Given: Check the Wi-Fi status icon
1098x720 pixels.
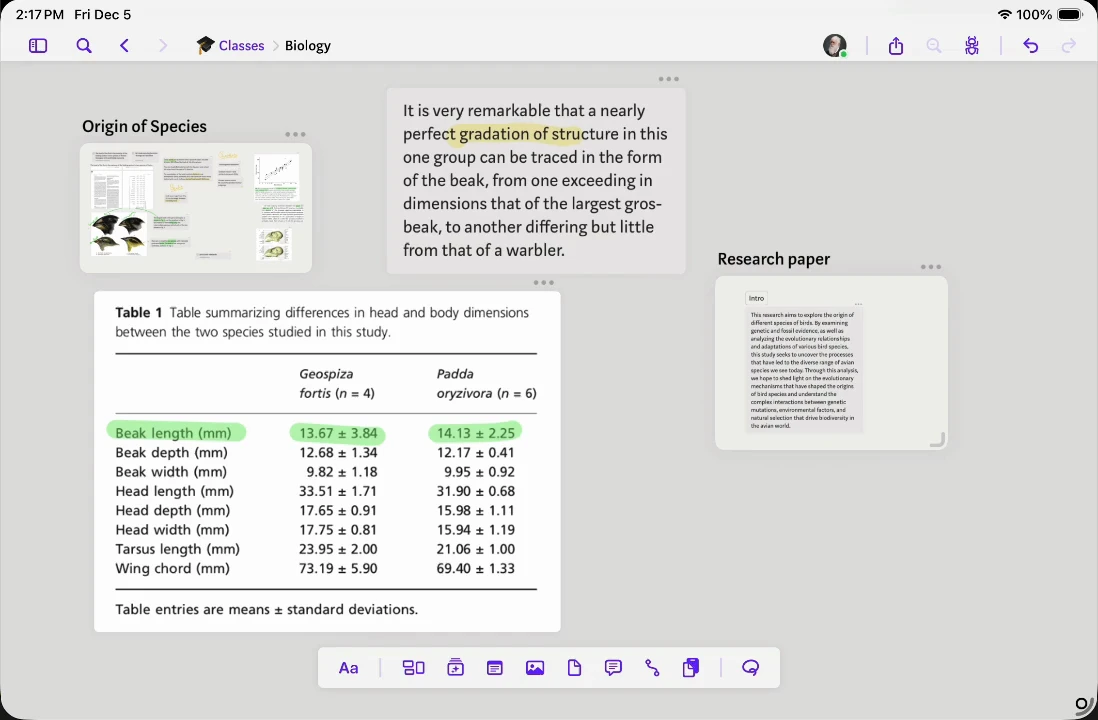Looking at the screenshot, I should 1004,14.
